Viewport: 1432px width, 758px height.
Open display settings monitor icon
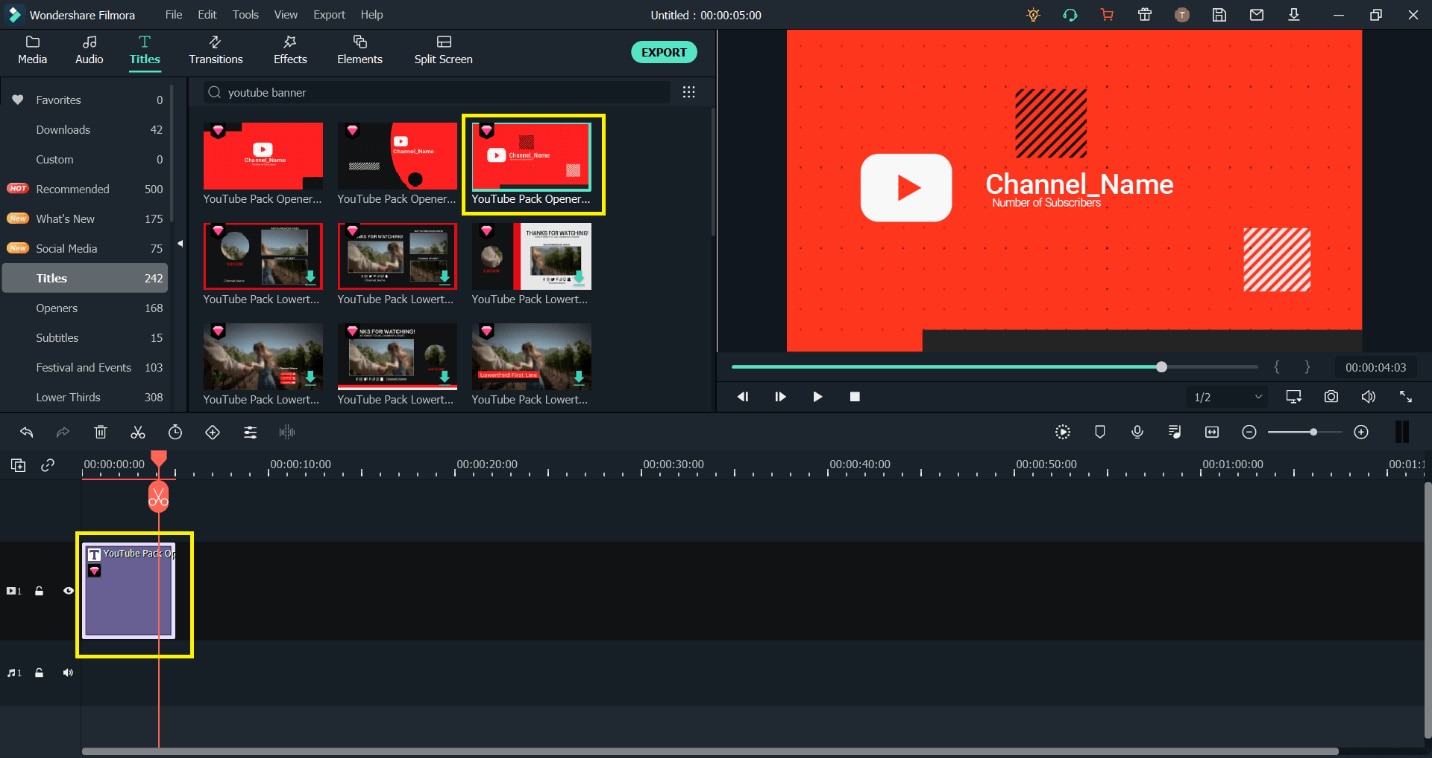(x=1293, y=397)
